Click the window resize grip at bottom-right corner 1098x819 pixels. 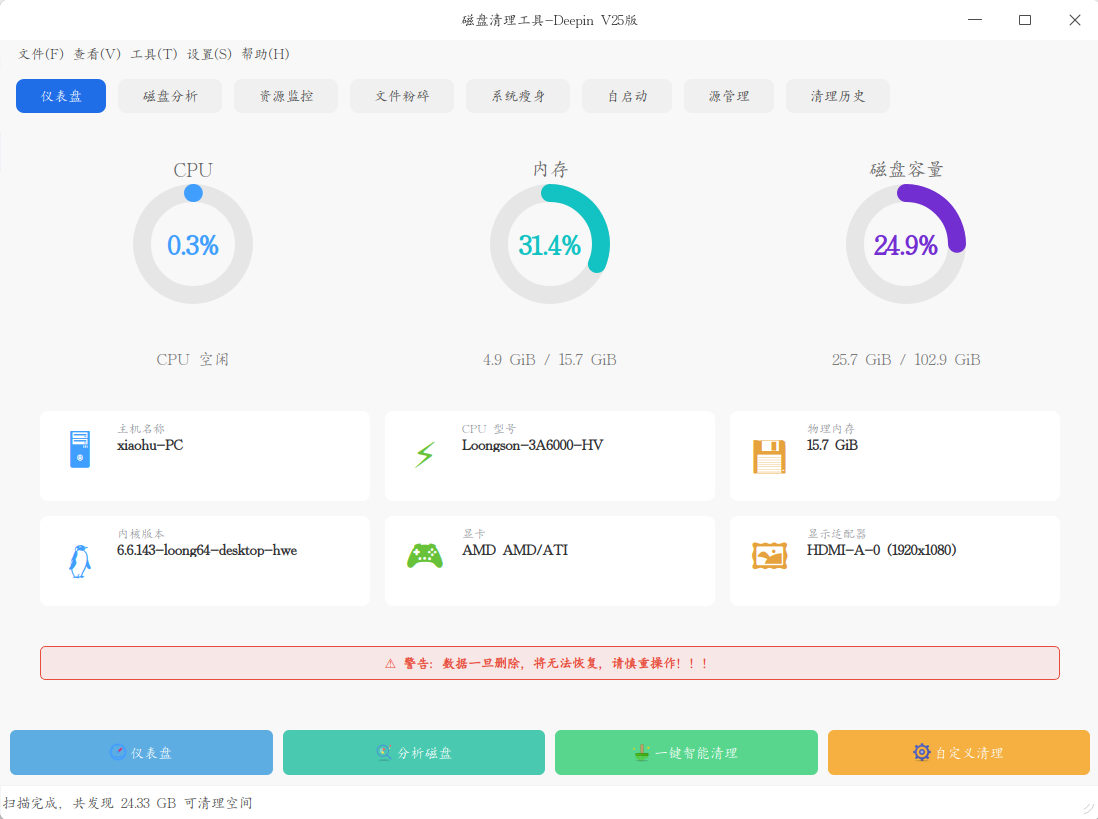[1089, 810]
